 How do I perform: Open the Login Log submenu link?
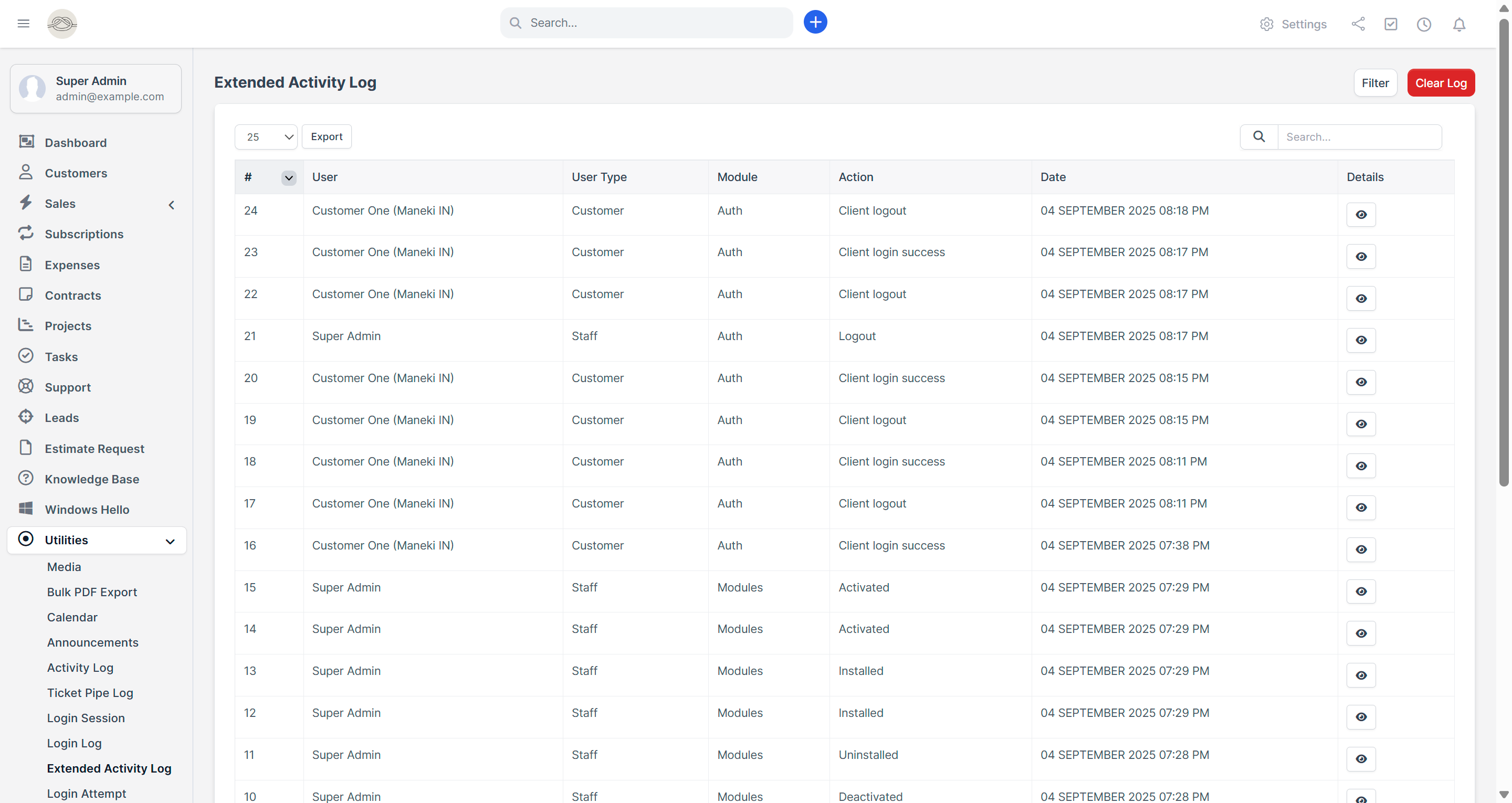(x=75, y=743)
